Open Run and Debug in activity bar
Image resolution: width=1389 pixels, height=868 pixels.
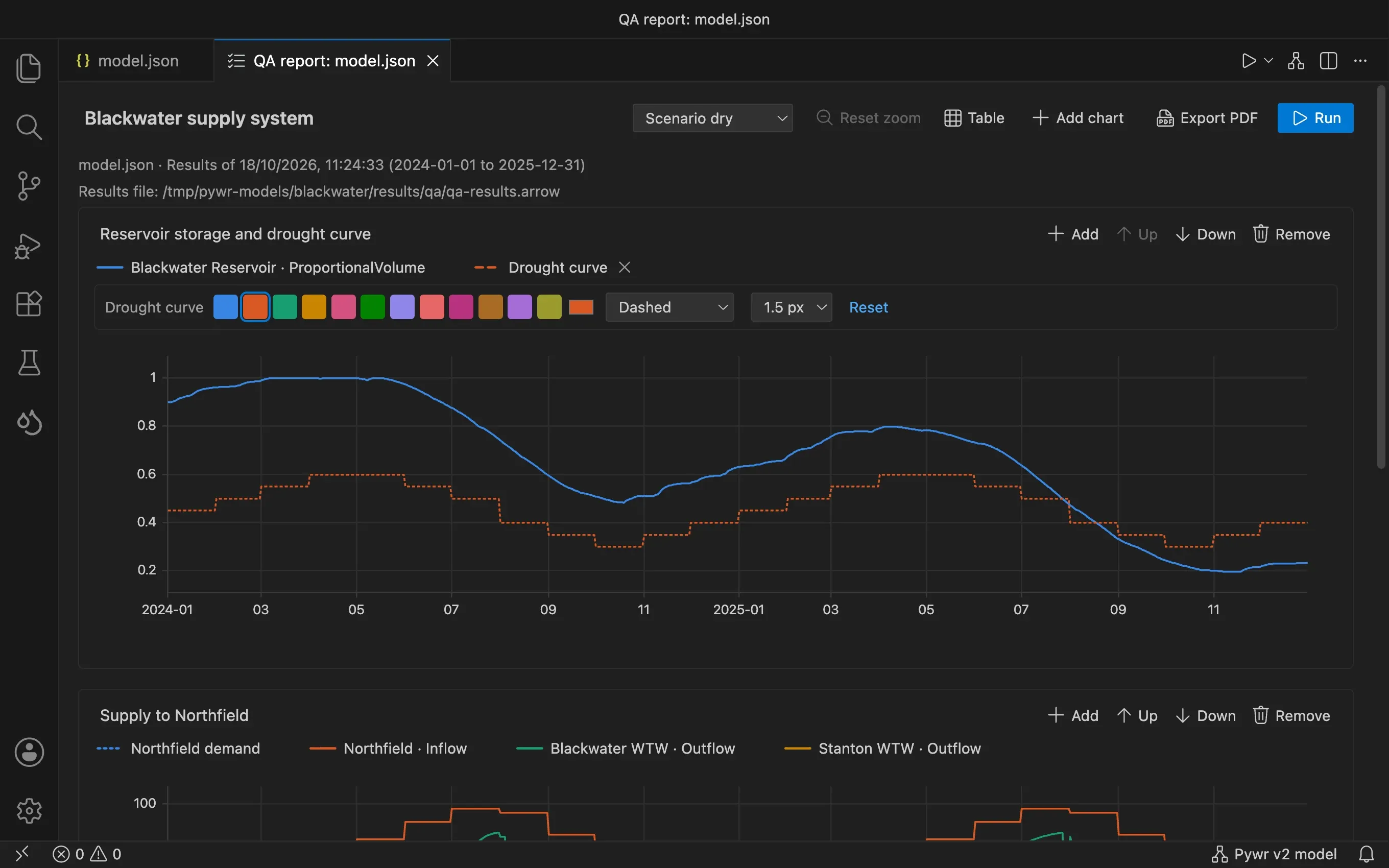pyautogui.click(x=29, y=246)
